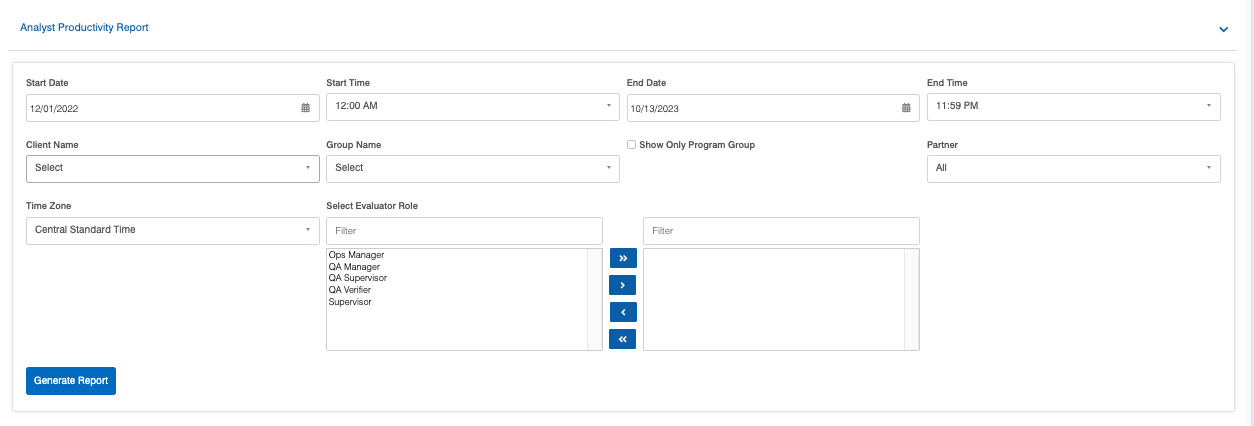Expand the Group Name select box
The height and width of the screenshot is (426, 1254).
point(473,169)
